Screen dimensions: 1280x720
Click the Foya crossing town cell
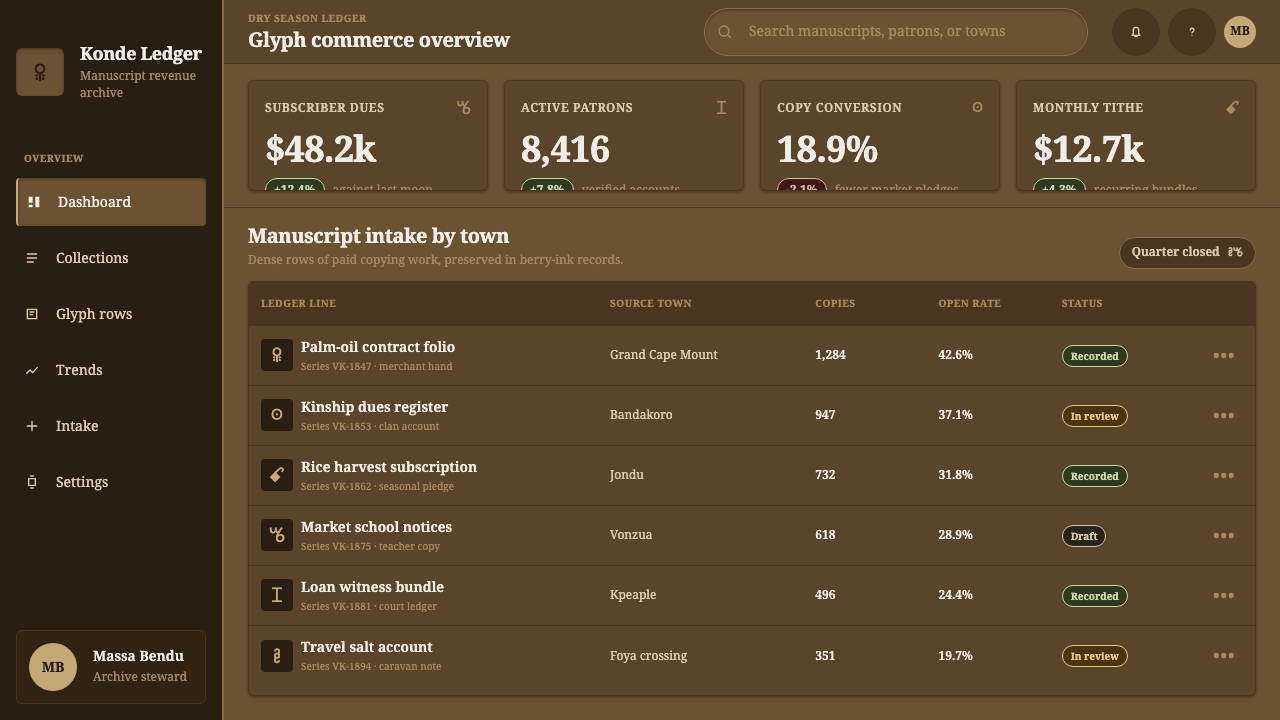648,656
